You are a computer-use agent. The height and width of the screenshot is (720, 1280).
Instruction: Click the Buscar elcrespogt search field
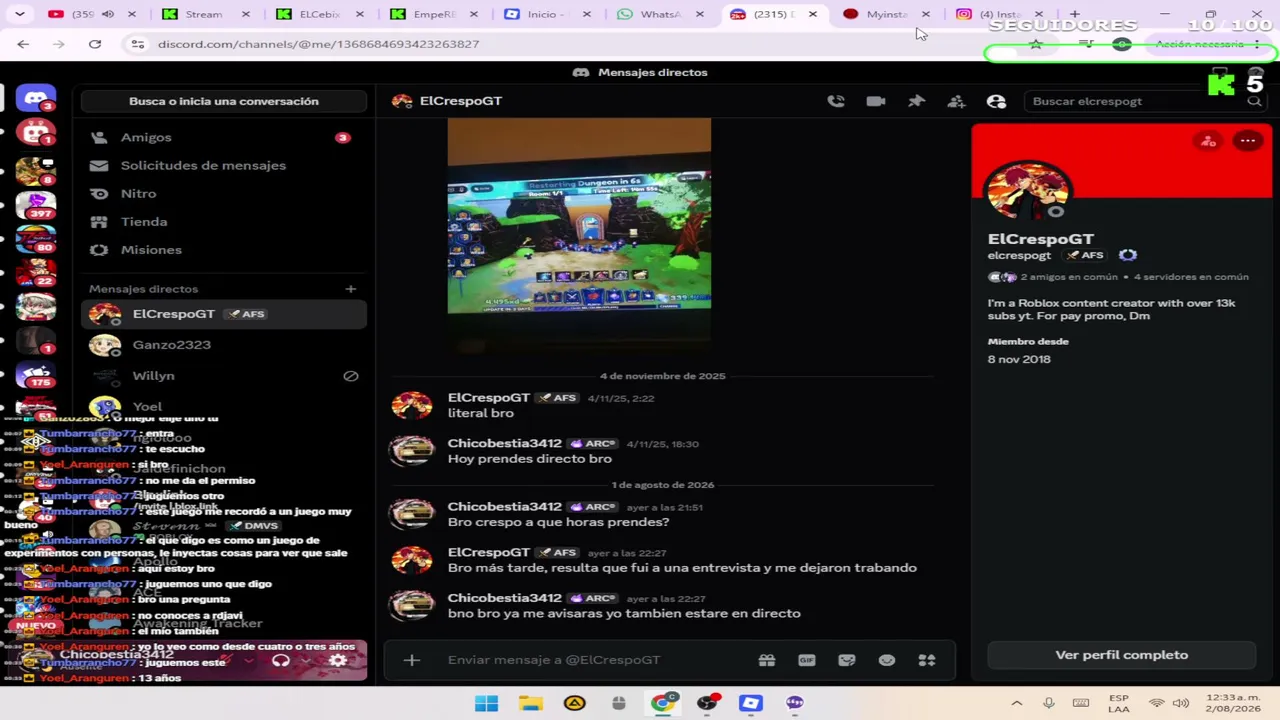pos(1143,101)
